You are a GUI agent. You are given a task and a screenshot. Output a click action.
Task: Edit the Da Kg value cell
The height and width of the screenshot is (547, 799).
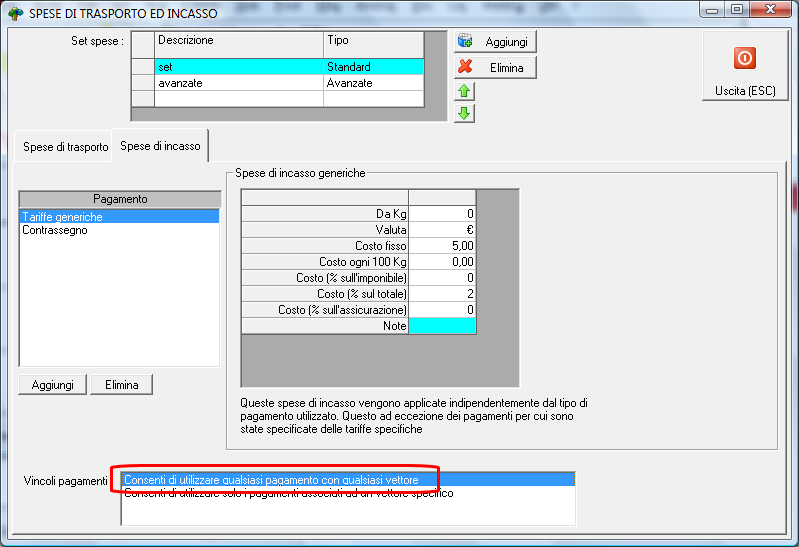pos(442,214)
